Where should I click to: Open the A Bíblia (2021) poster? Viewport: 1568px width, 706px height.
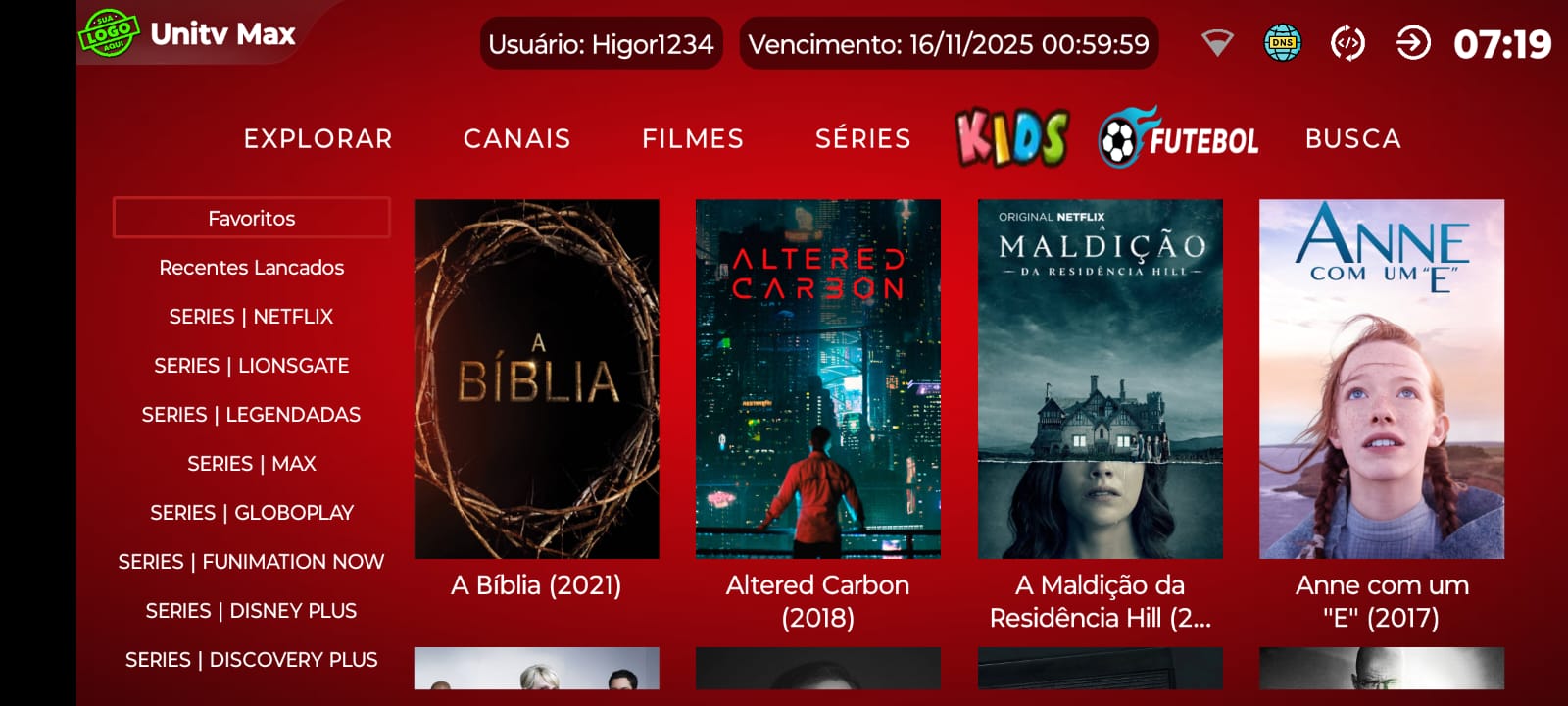[537, 379]
